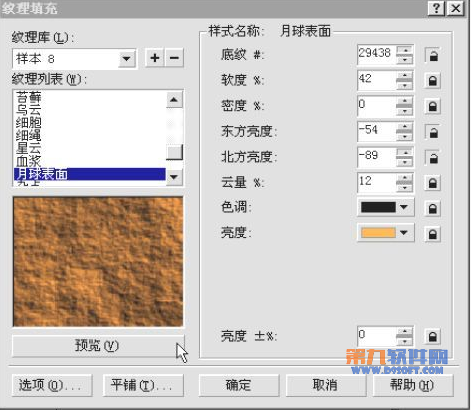This screenshot has height=410, width=471.
Task: Close the 纹理填充 dialog with X
Action: 455,8
